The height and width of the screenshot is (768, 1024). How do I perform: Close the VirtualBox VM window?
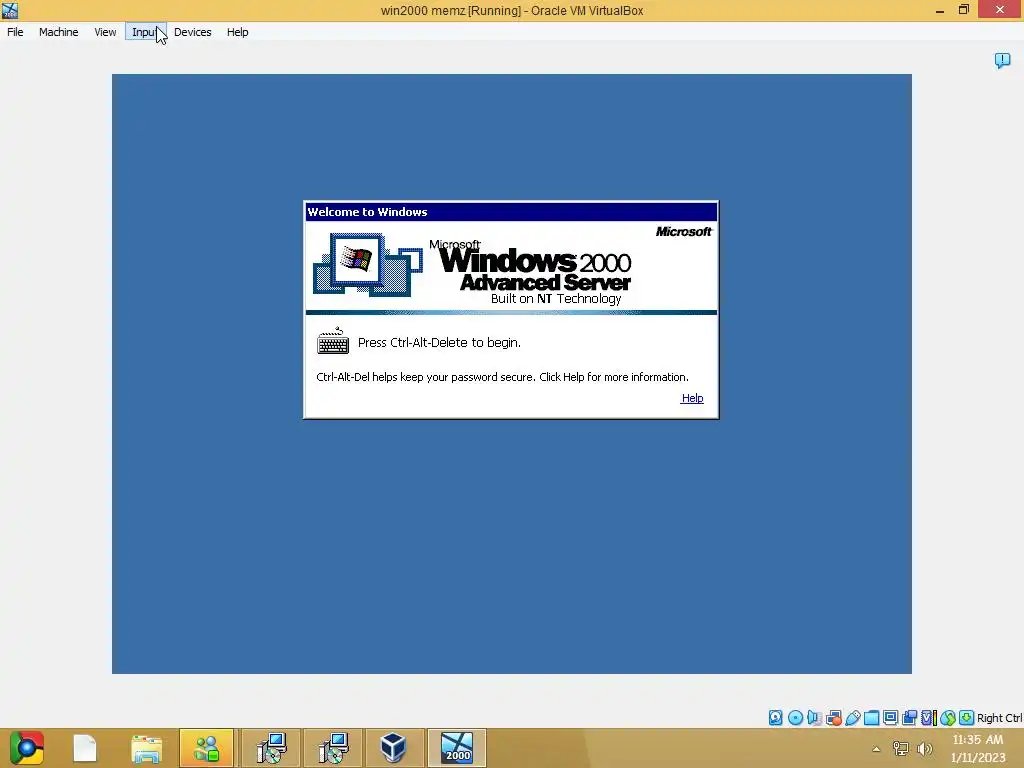(1000, 10)
